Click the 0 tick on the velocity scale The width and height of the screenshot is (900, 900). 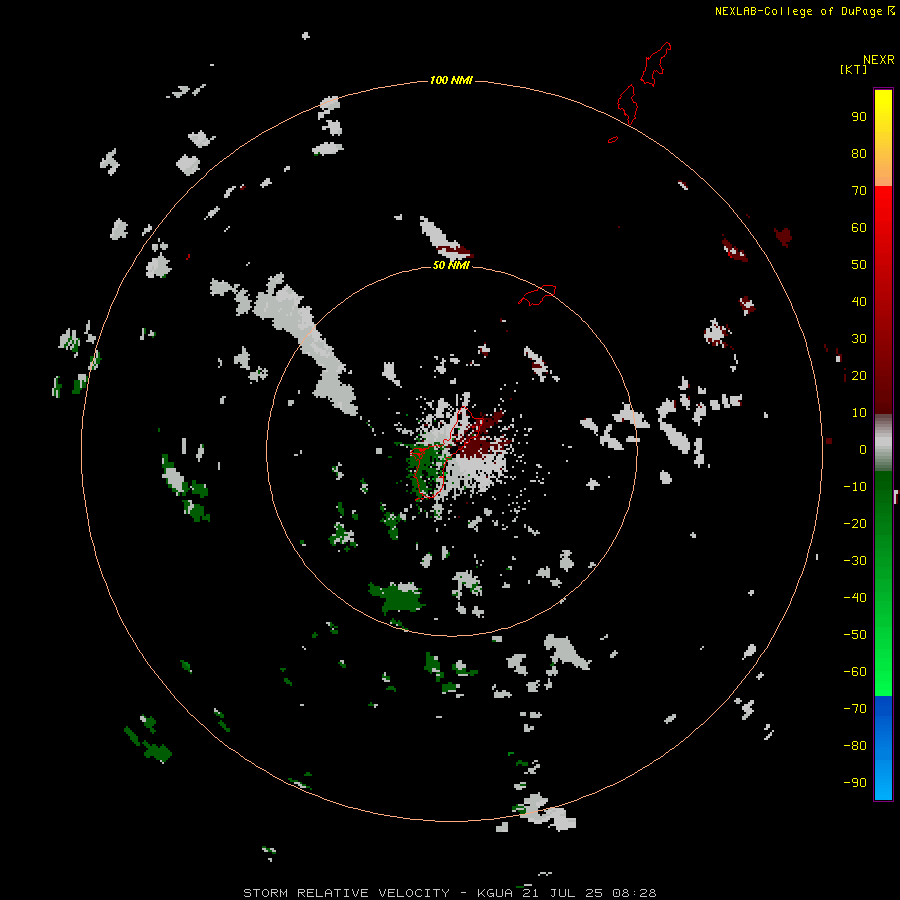click(x=863, y=450)
